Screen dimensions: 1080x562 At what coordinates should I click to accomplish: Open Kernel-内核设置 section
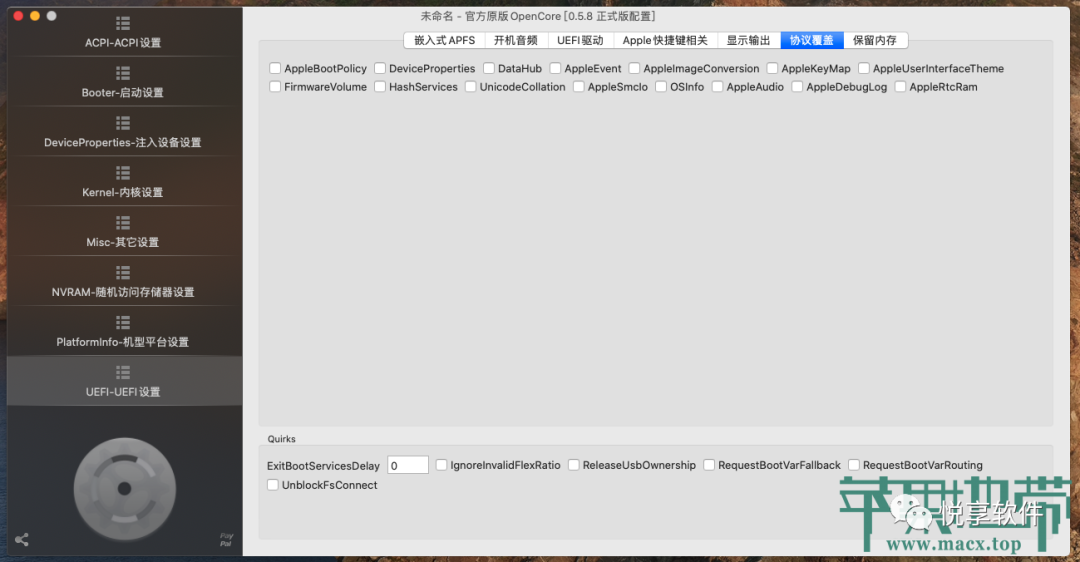[123, 192]
